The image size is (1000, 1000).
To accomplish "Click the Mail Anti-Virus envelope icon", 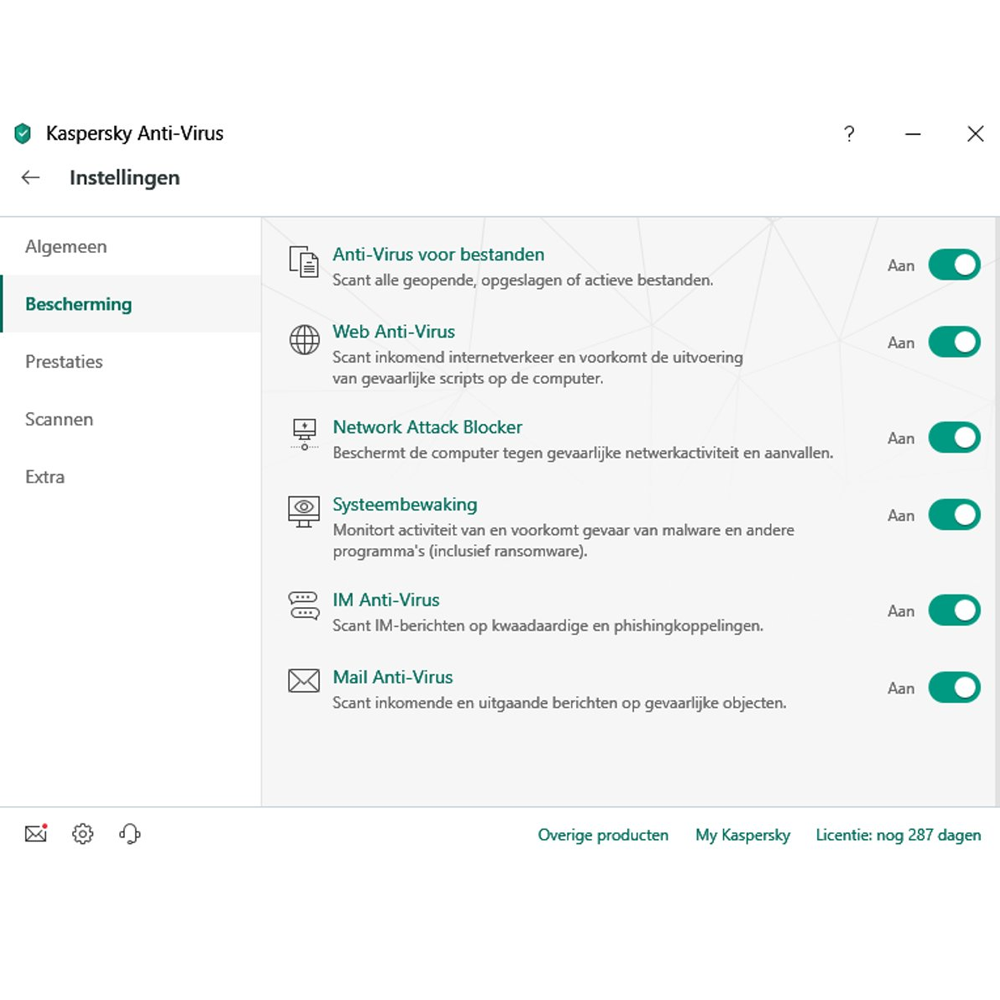I will point(304,680).
